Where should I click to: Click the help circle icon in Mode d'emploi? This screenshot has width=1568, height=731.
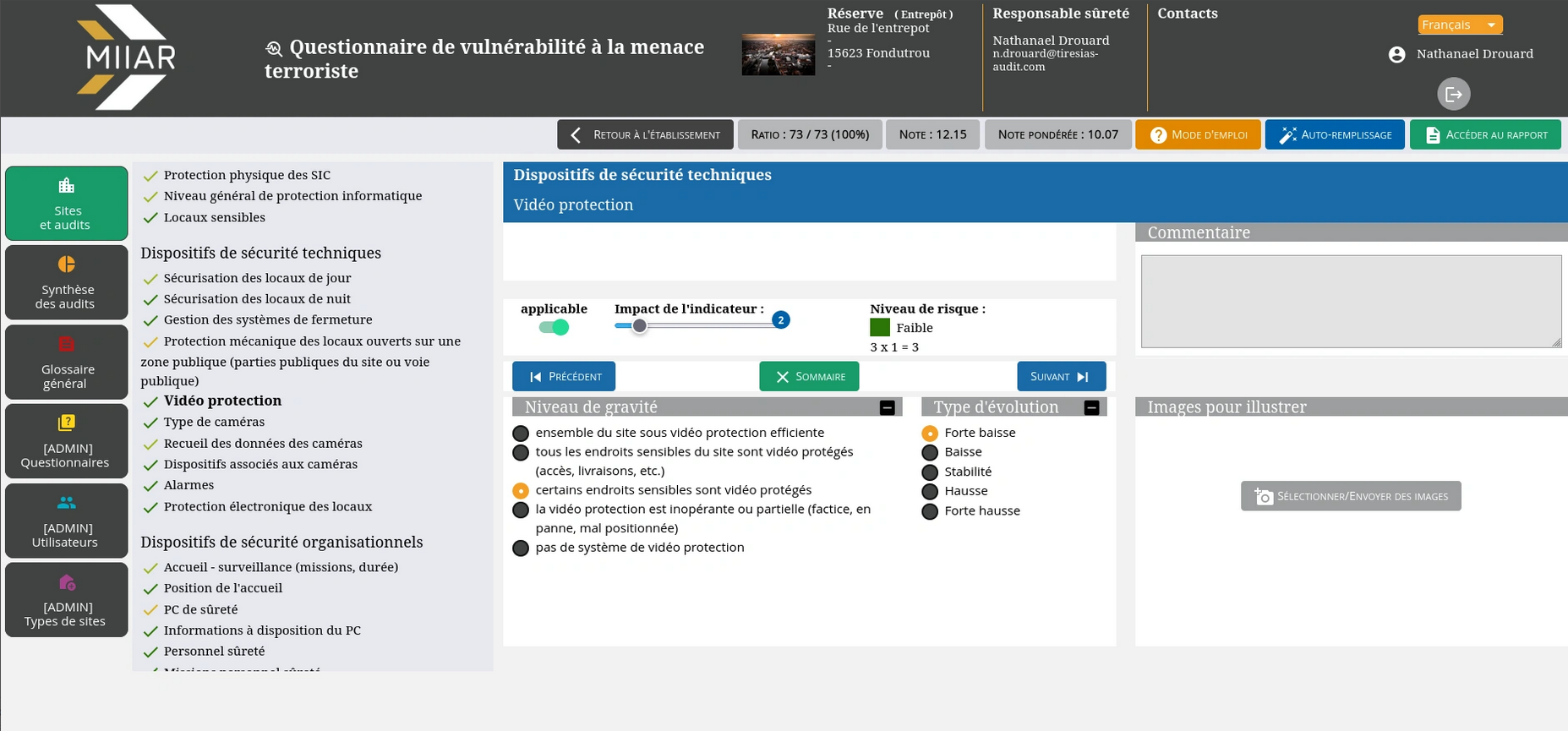click(1159, 135)
